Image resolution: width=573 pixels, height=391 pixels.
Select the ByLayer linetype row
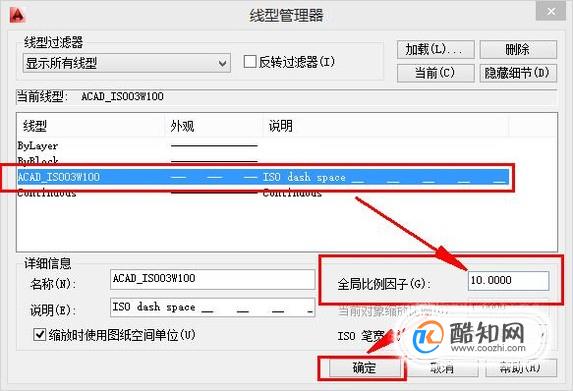263,146
